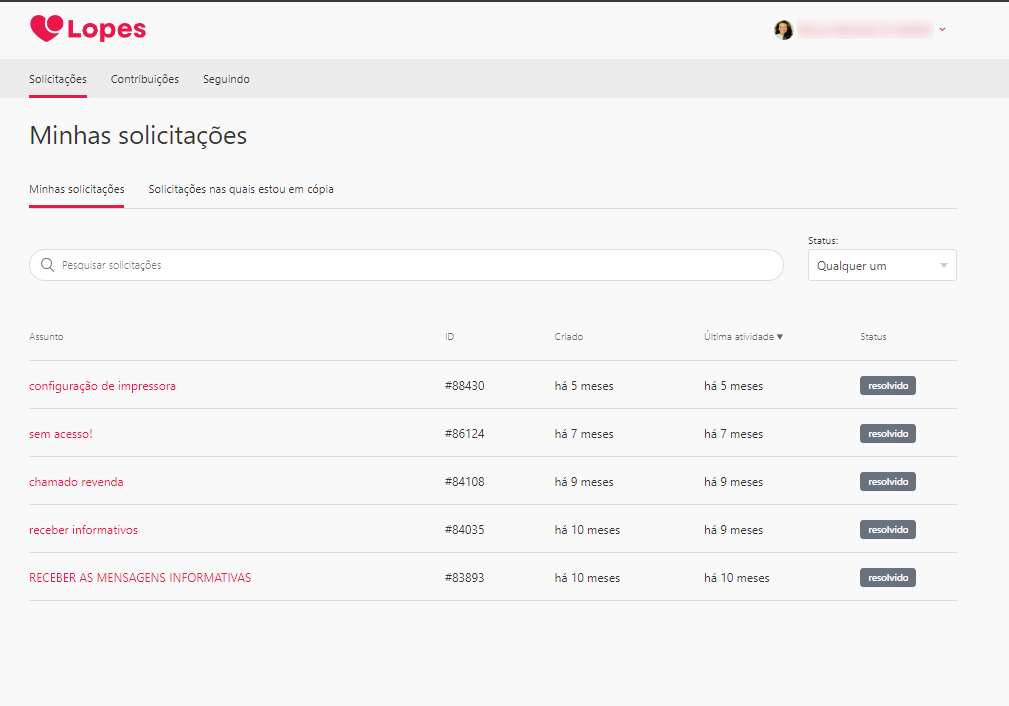Sort by Última atividade column
The height and width of the screenshot is (706, 1009).
[743, 337]
